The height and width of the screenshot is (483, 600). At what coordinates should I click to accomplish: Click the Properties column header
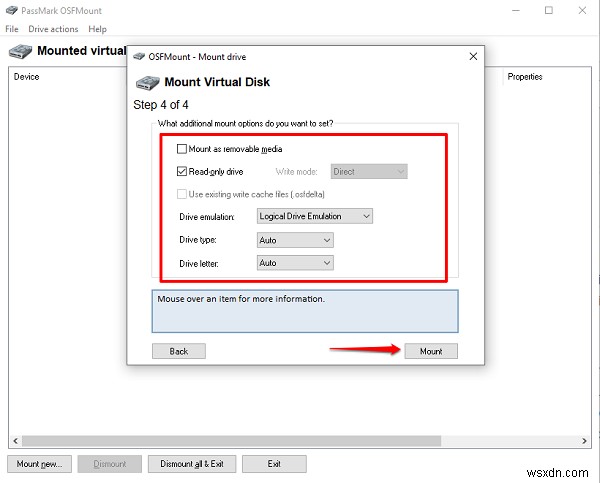[x=525, y=77]
